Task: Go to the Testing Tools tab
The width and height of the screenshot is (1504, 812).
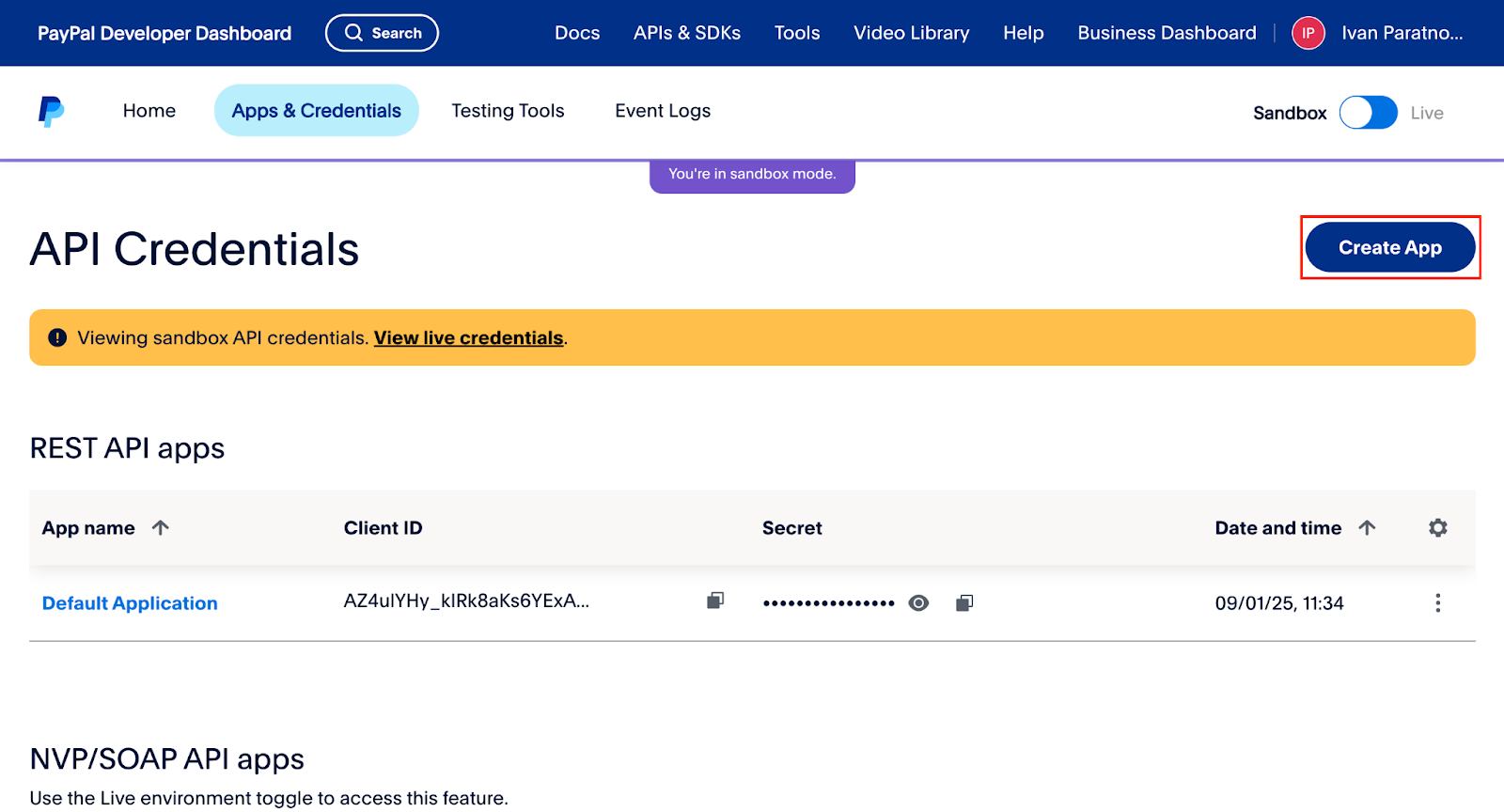Action: (508, 111)
